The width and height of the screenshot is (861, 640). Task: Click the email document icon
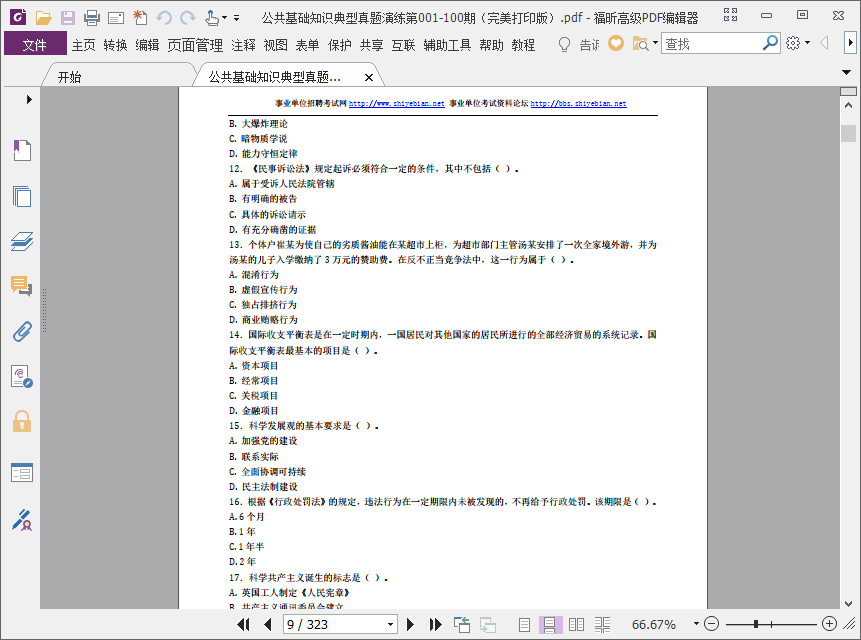[116, 18]
